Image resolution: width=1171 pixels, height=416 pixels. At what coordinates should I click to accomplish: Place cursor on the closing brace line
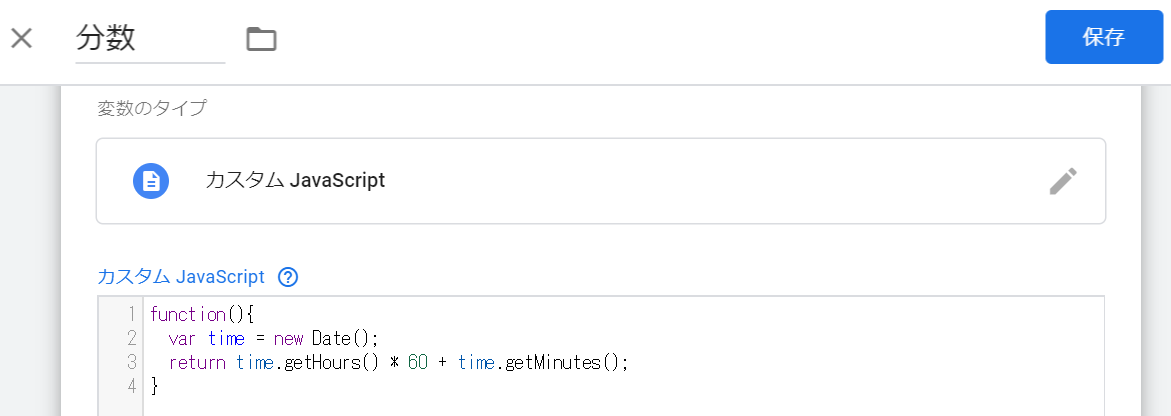[x=155, y=385]
